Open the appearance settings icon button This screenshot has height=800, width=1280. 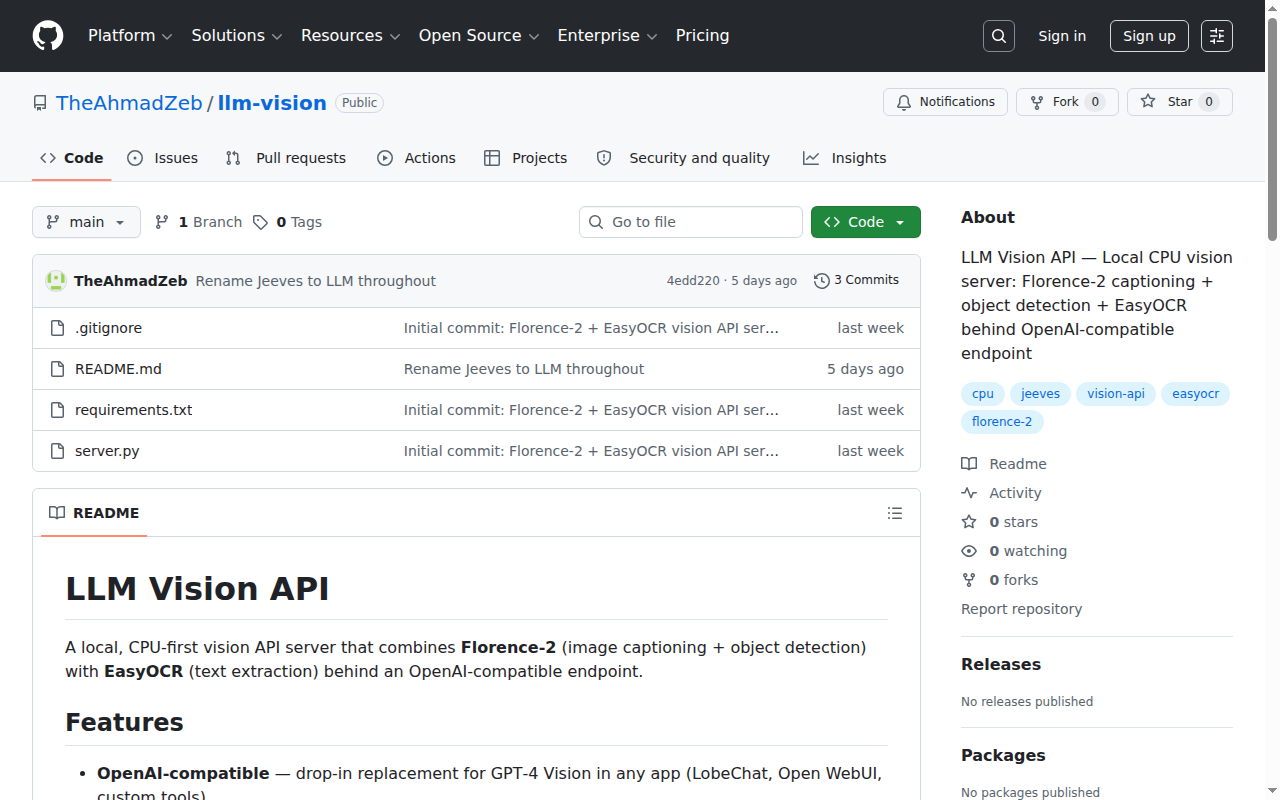click(x=1217, y=36)
